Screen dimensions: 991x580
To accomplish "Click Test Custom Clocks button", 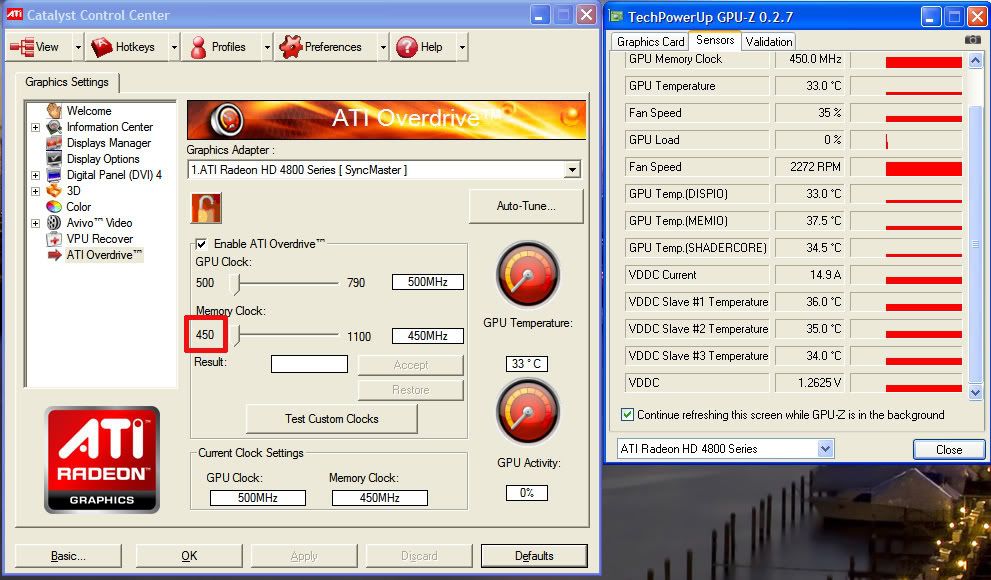I will (x=332, y=419).
